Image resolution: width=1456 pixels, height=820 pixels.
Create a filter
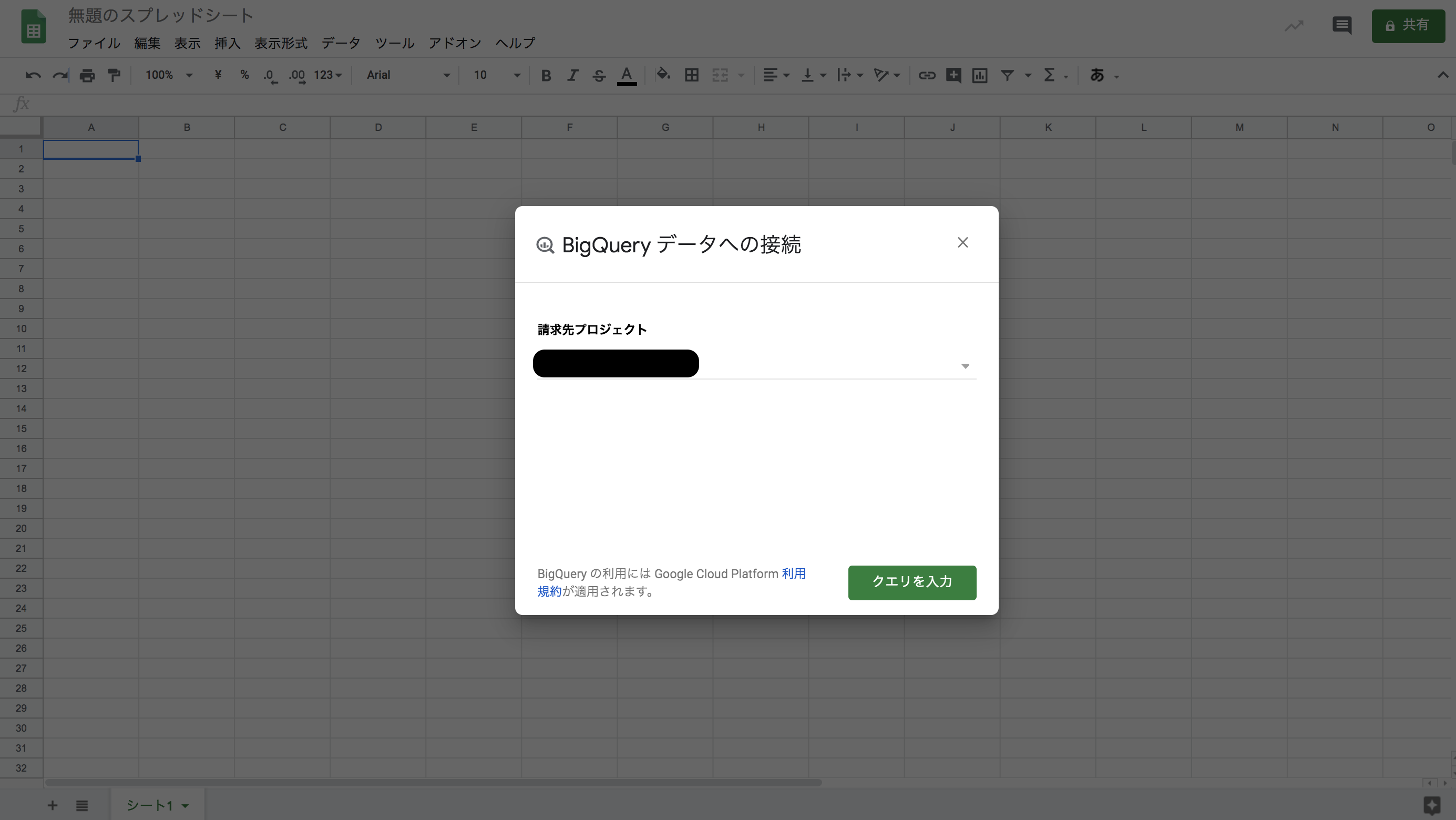[1007, 75]
